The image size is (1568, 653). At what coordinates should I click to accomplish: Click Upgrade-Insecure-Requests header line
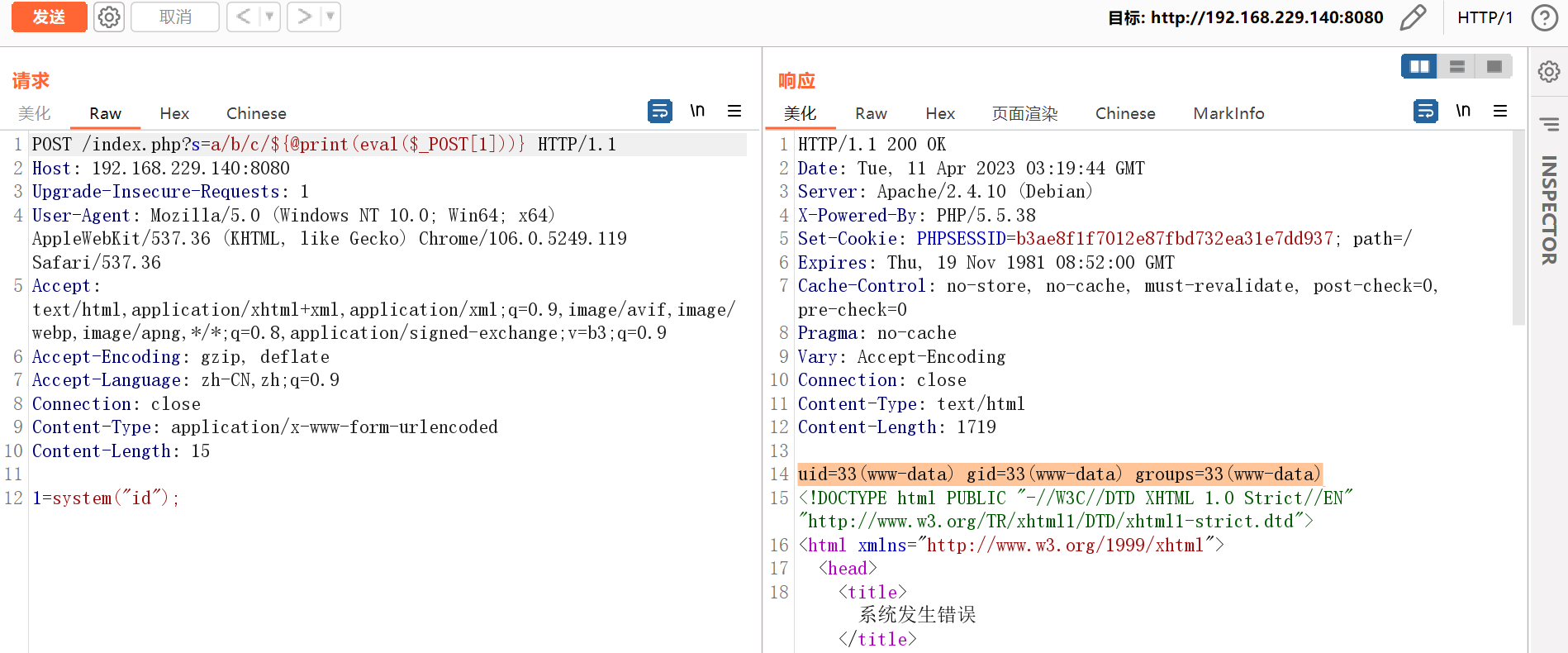click(x=170, y=191)
